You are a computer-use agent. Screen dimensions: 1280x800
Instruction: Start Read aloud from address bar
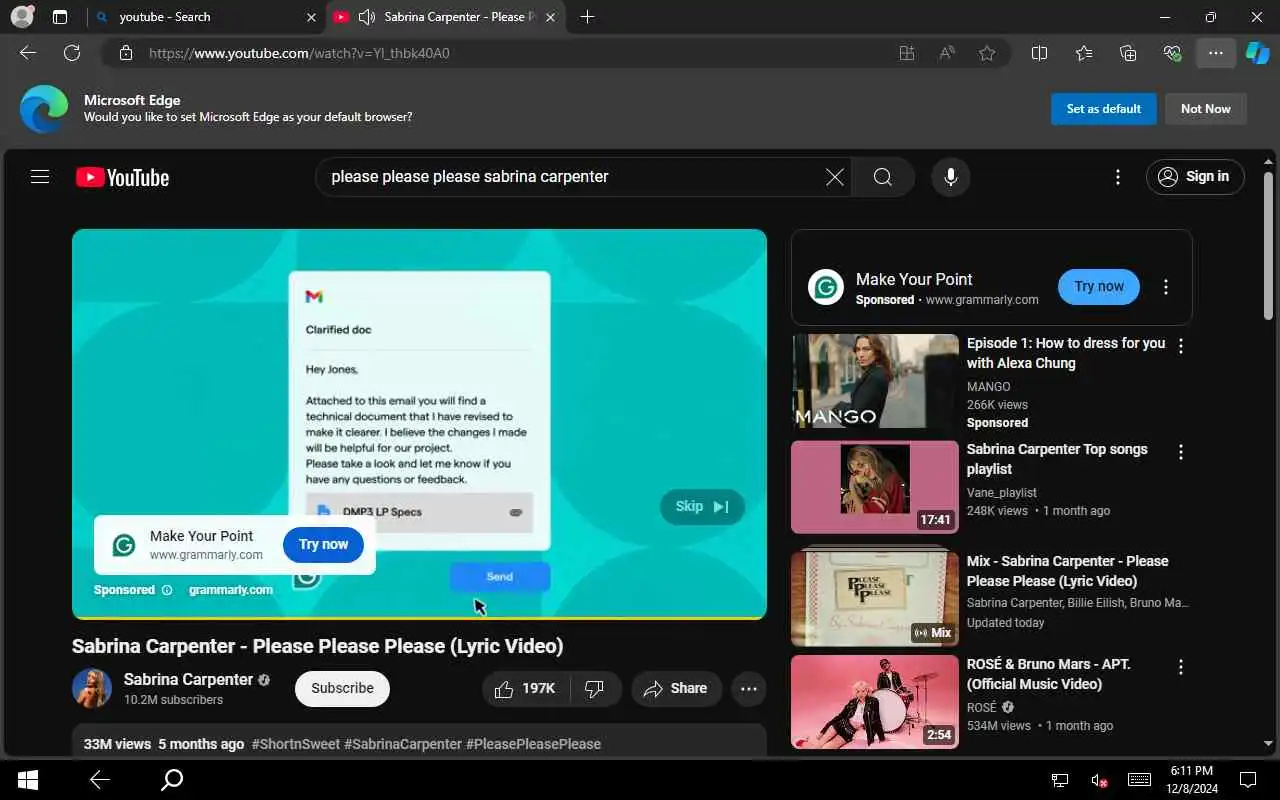click(x=947, y=53)
